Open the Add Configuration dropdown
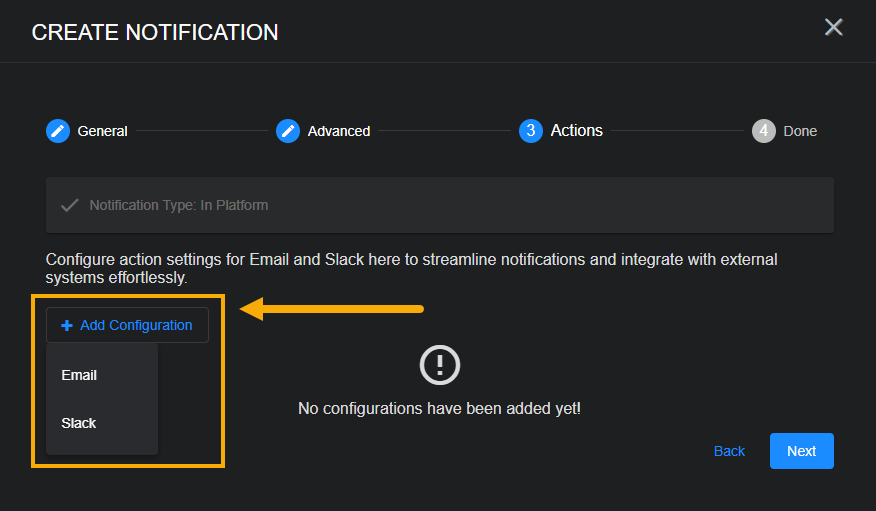Image resolution: width=876 pixels, height=511 pixels. 127,325
